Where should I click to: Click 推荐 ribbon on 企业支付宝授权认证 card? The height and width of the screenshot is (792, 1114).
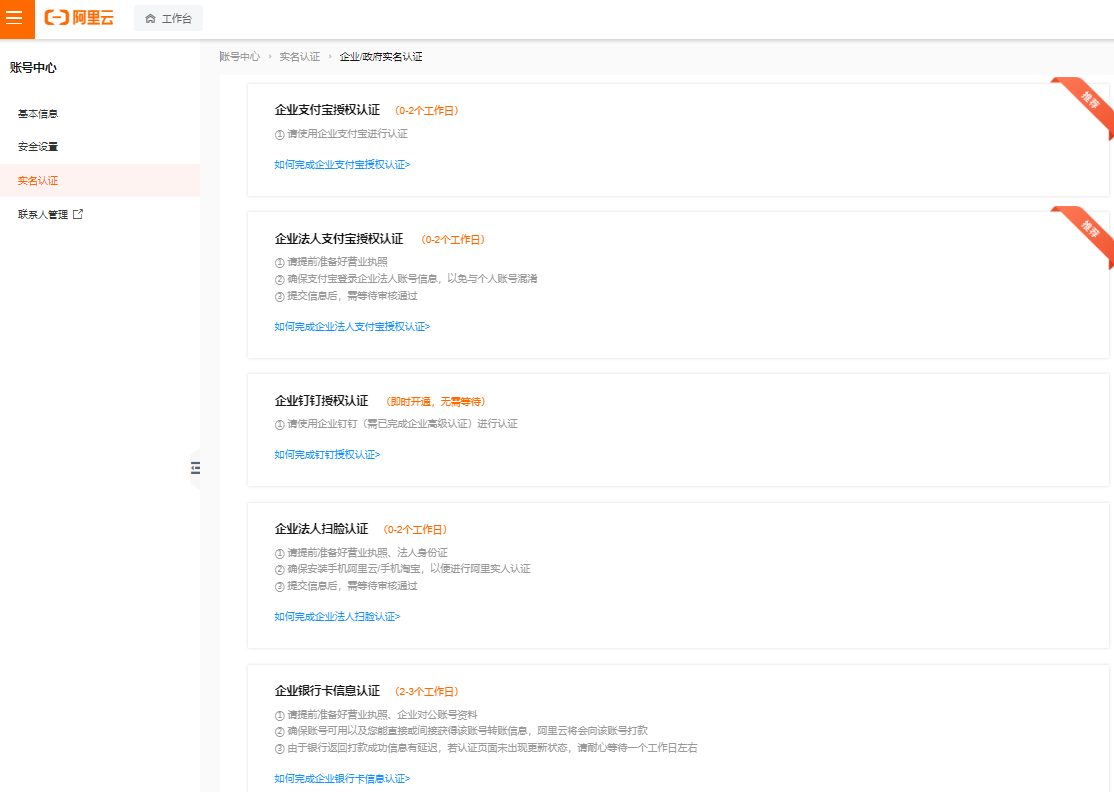pyautogui.click(x=1090, y=101)
